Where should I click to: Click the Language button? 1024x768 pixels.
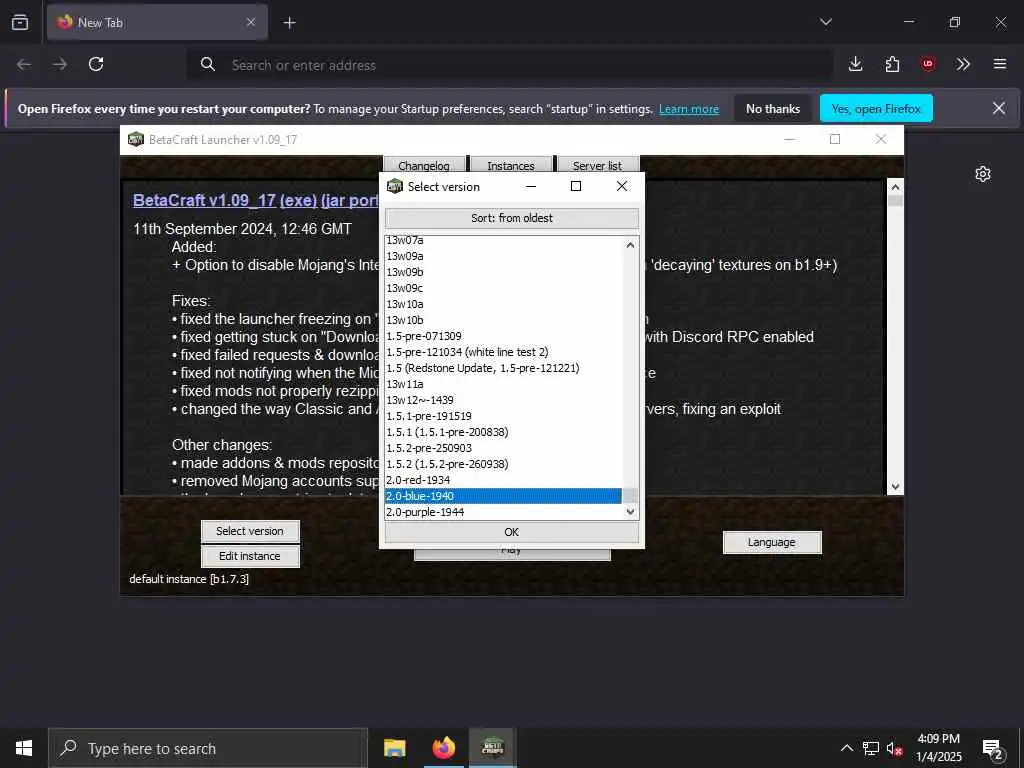[x=772, y=542]
